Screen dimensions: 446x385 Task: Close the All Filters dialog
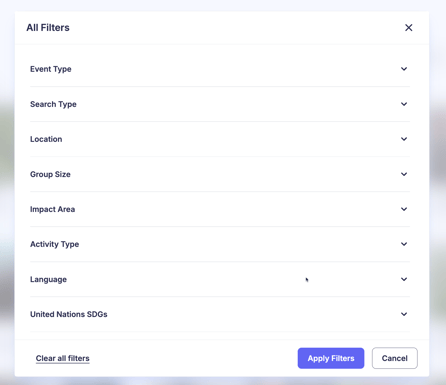(x=409, y=28)
